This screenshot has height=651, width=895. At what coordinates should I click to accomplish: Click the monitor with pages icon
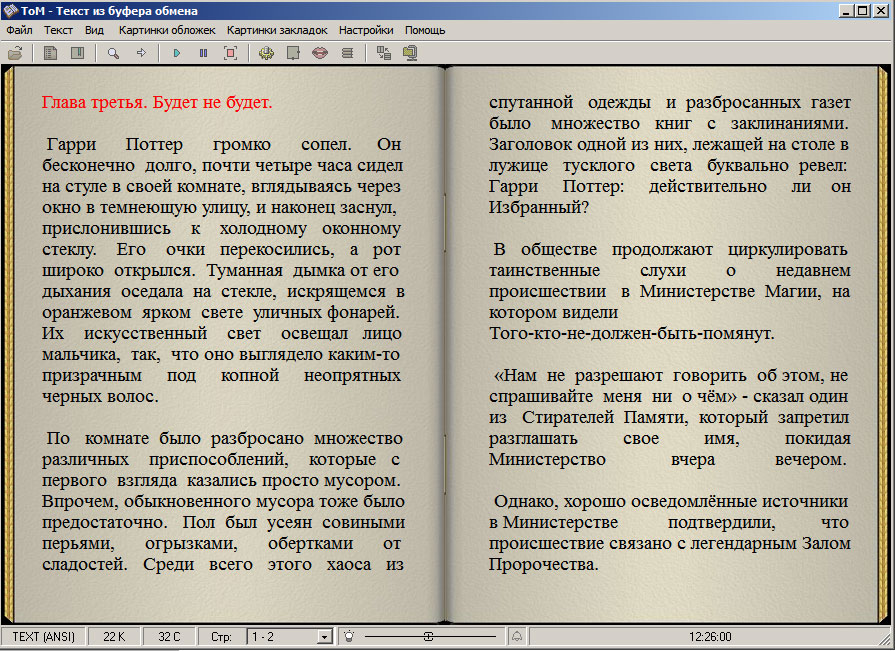pyautogui.click(x=410, y=53)
